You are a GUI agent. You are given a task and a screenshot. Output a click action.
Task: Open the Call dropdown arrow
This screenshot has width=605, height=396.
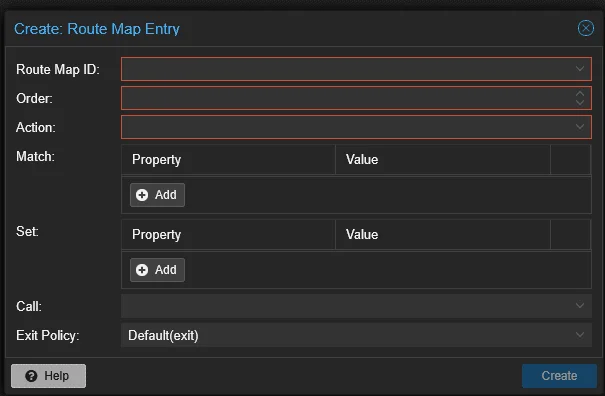pos(580,306)
